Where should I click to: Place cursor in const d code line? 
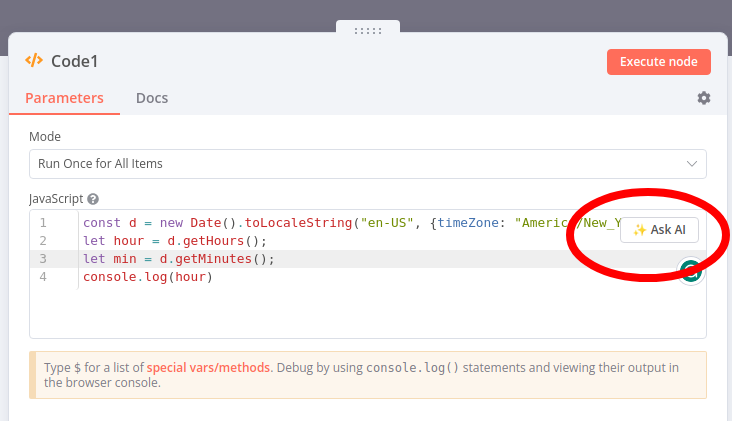tap(300, 223)
